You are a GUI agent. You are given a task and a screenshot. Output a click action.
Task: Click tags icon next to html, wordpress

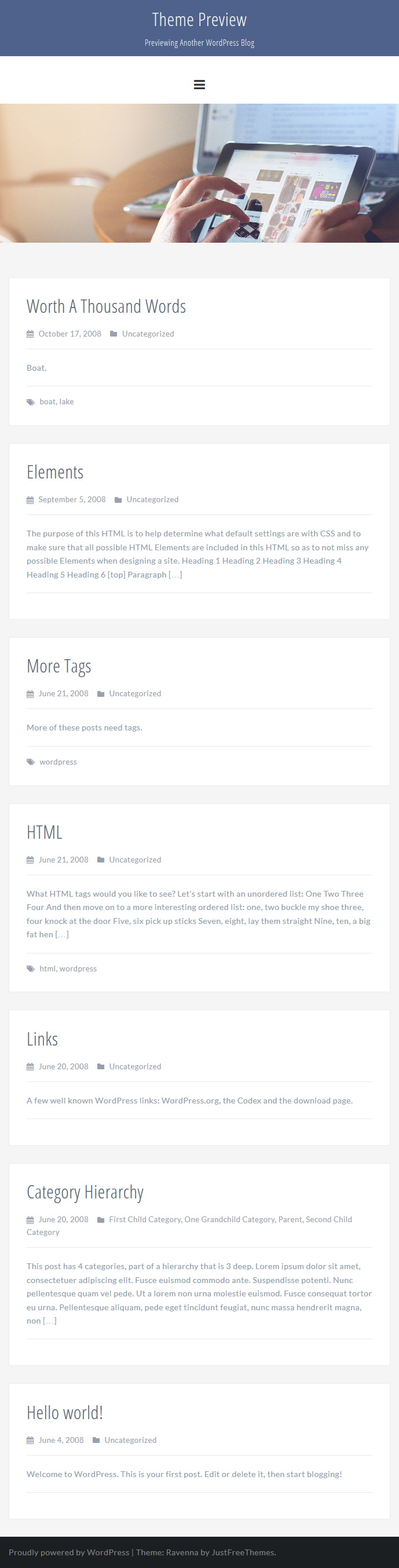point(31,969)
